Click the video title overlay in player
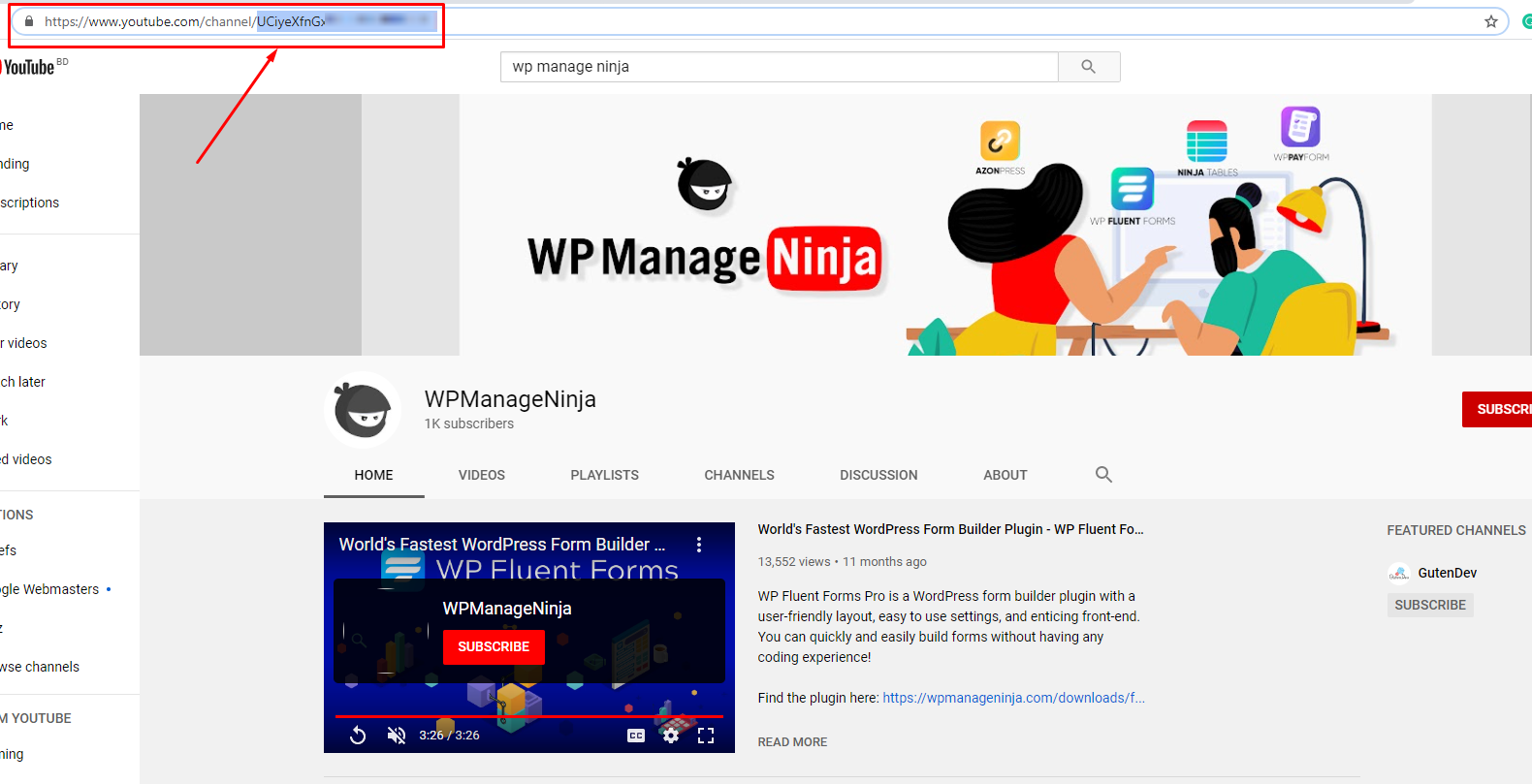The image size is (1532, 784). click(502, 545)
